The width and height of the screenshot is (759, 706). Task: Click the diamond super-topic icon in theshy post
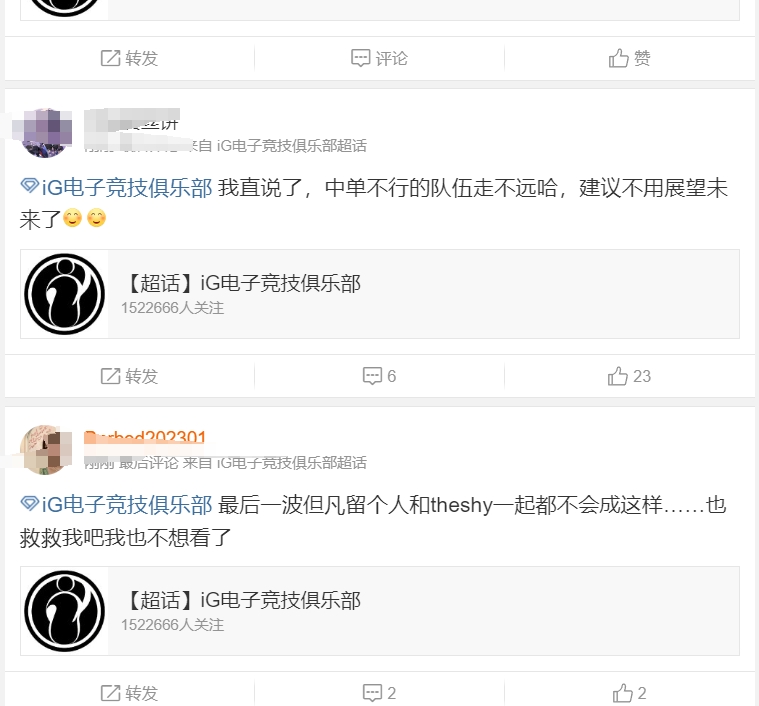click(x=30, y=503)
